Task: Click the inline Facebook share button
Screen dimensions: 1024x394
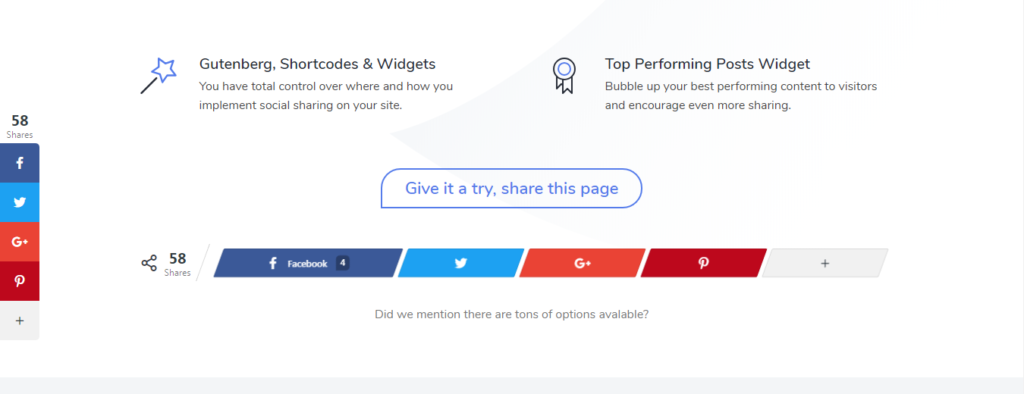Action: pos(308,263)
